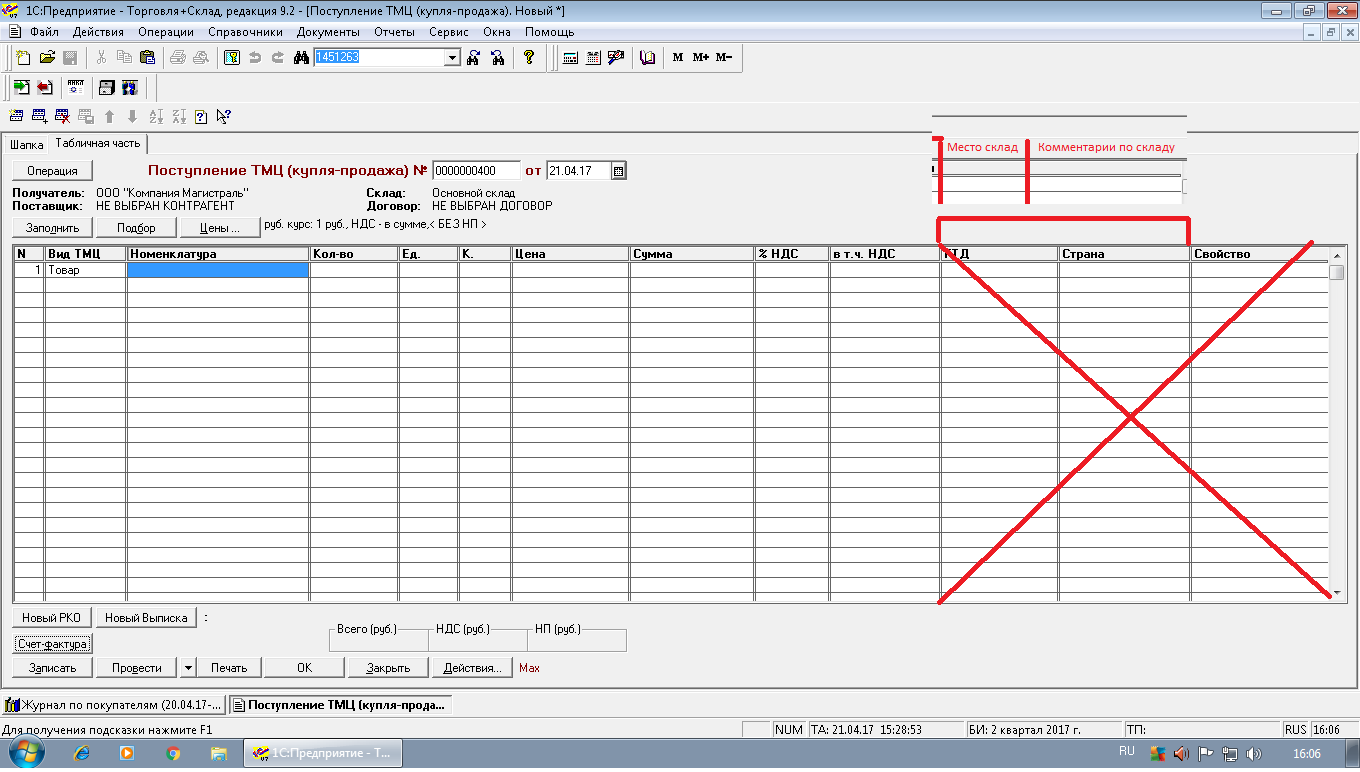1360x772 pixels.
Task: Click the binoculars Find icon in toolbar
Action: pos(301,58)
